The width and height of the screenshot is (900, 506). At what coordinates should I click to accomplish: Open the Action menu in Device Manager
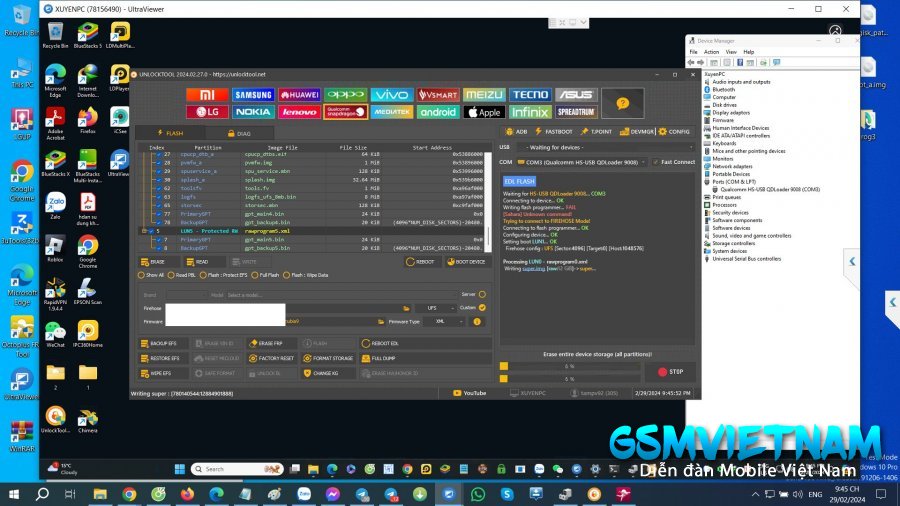[x=711, y=52]
